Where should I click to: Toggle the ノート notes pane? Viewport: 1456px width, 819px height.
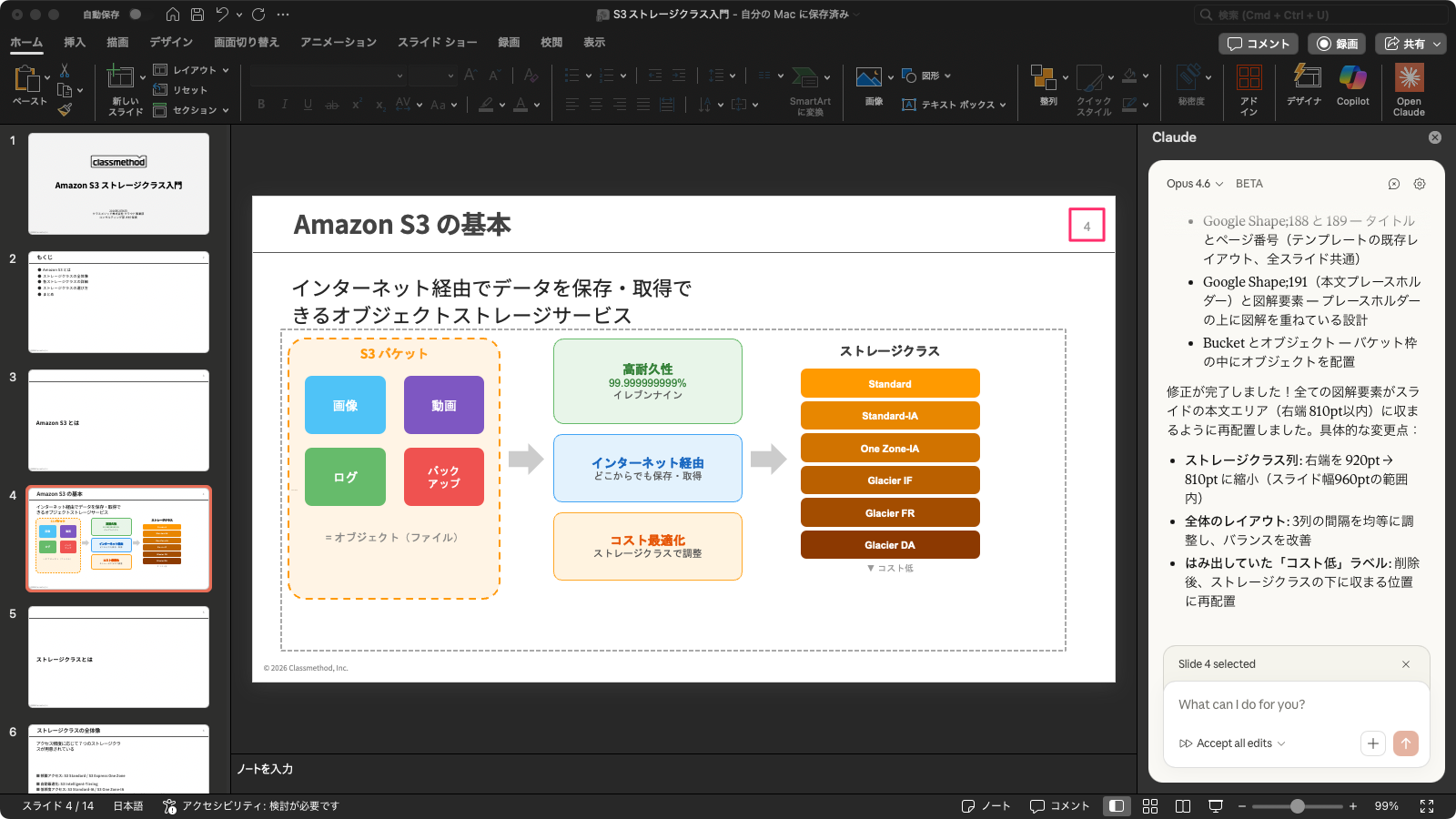click(986, 806)
